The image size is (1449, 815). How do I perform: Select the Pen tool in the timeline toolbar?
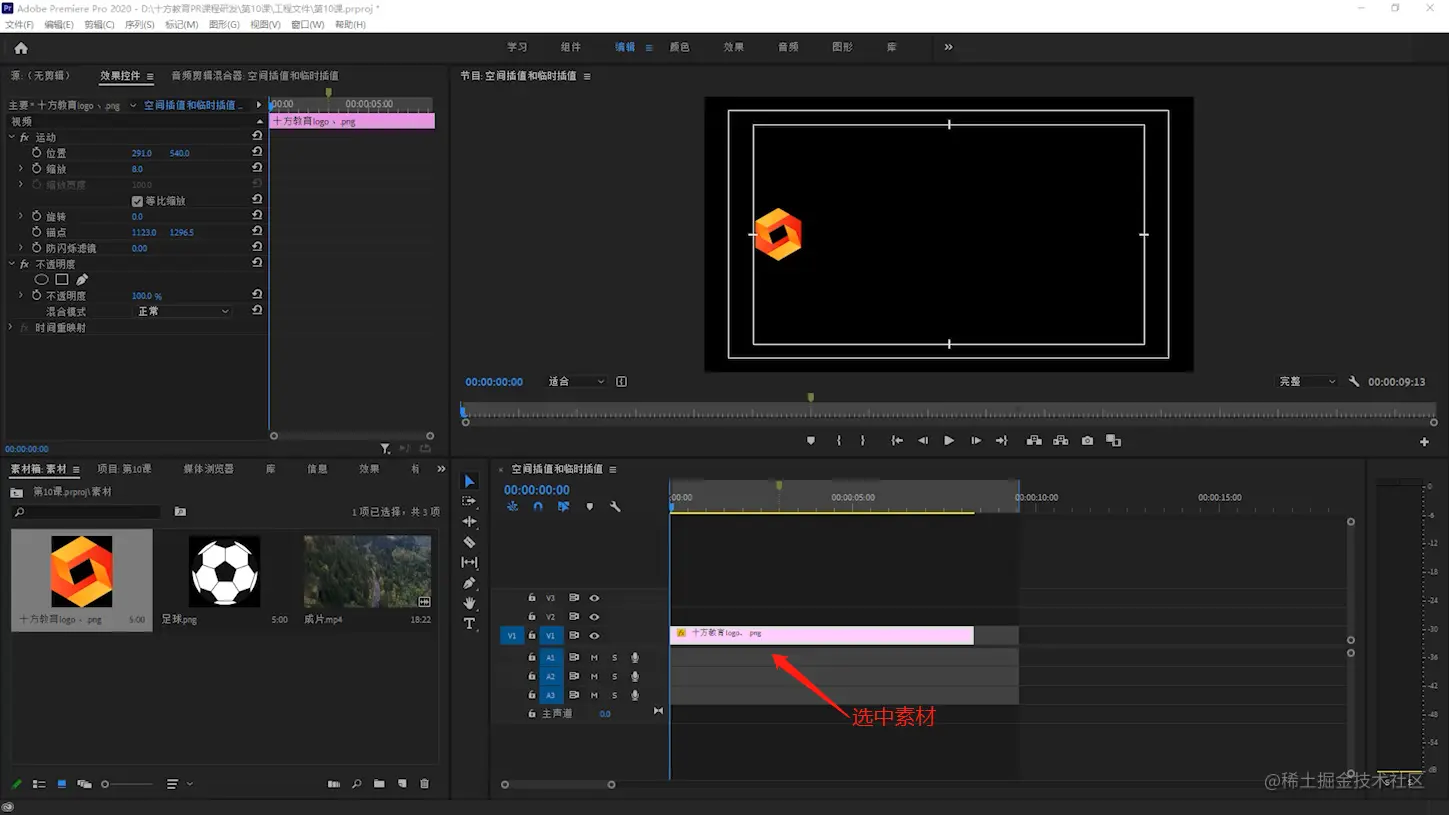469,583
